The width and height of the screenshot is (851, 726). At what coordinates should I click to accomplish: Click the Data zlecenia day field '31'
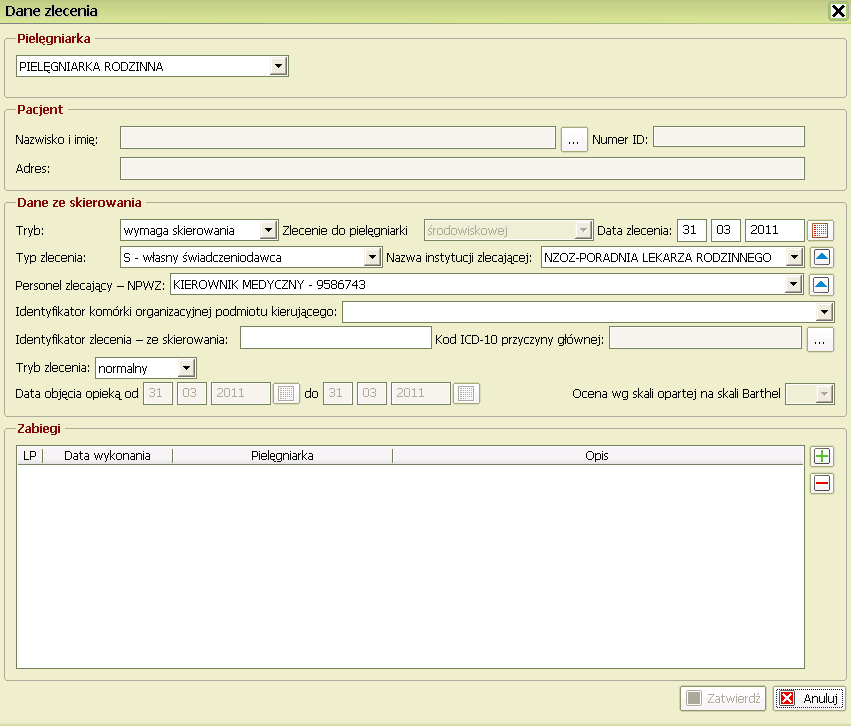click(x=691, y=230)
